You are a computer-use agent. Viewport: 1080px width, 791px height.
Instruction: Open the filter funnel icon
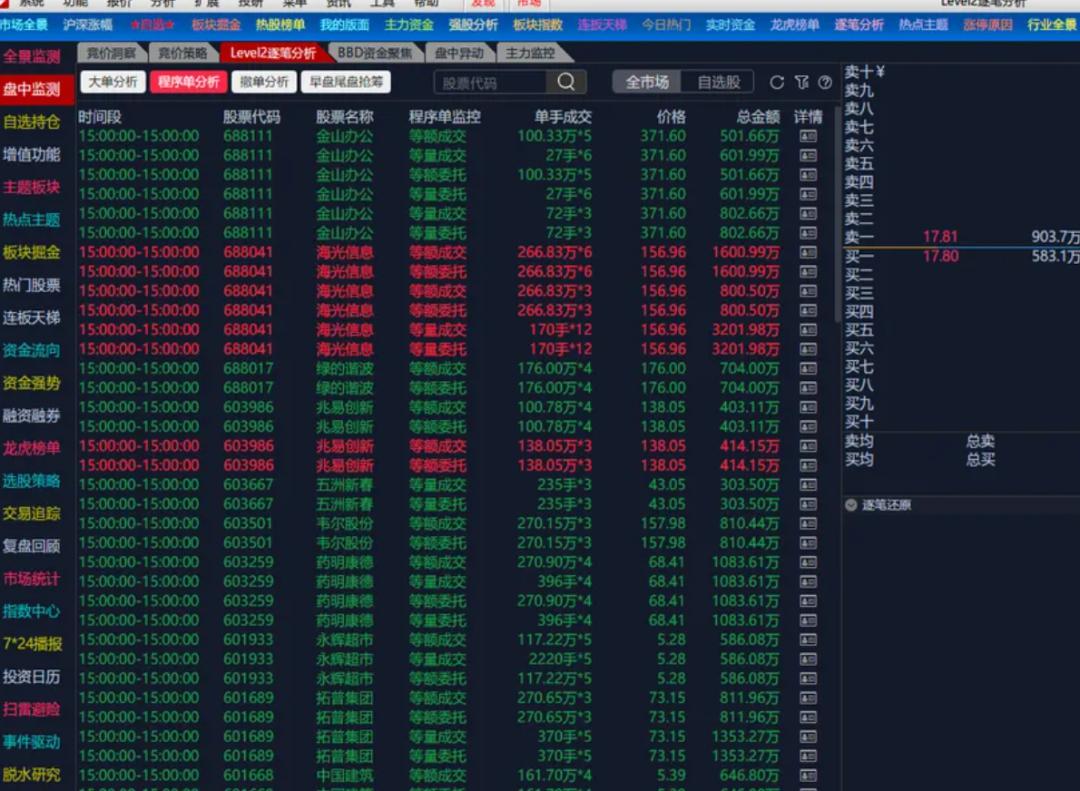(x=801, y=82)
